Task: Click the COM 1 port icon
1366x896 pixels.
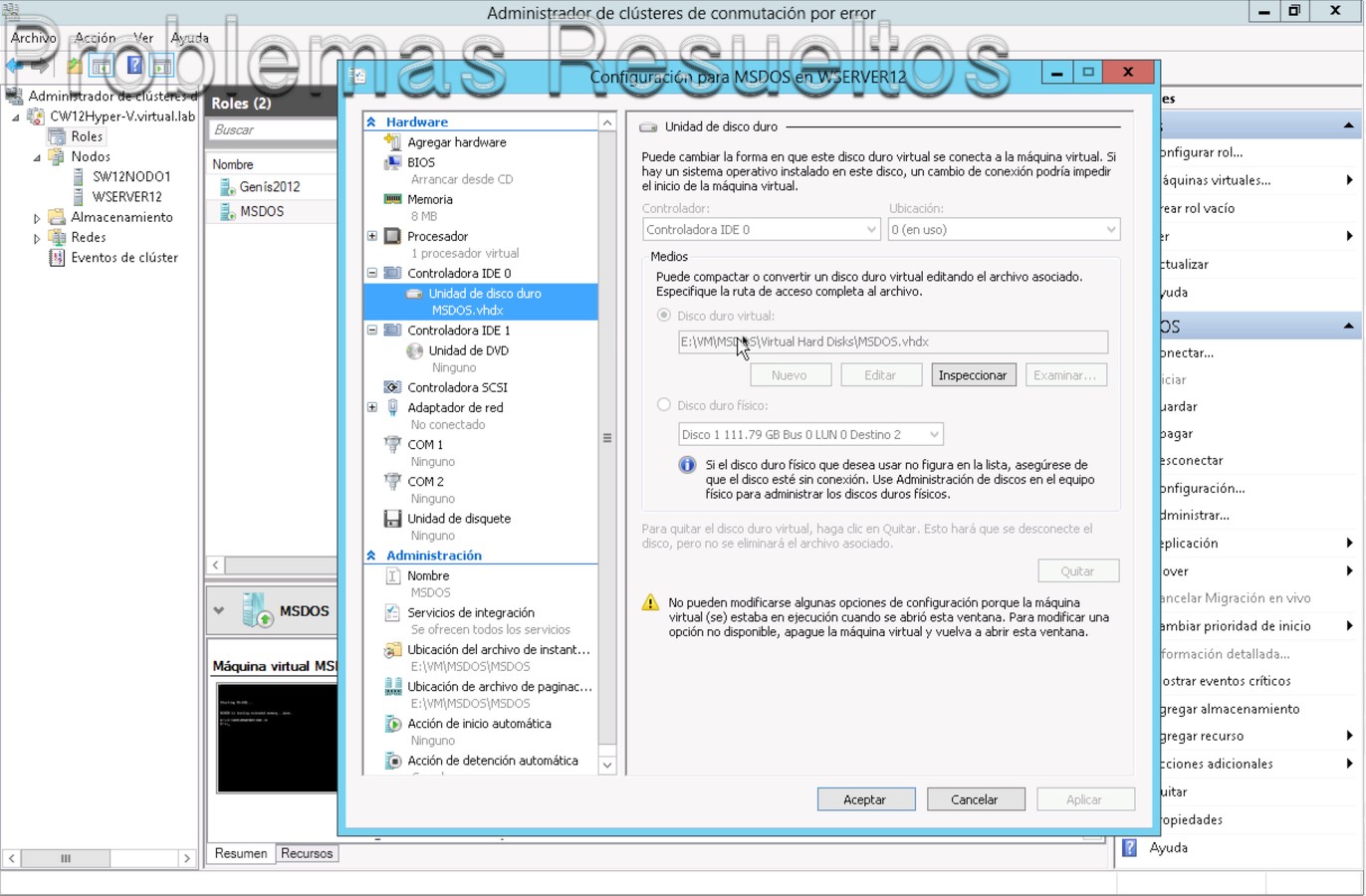Action: (392, 445)
